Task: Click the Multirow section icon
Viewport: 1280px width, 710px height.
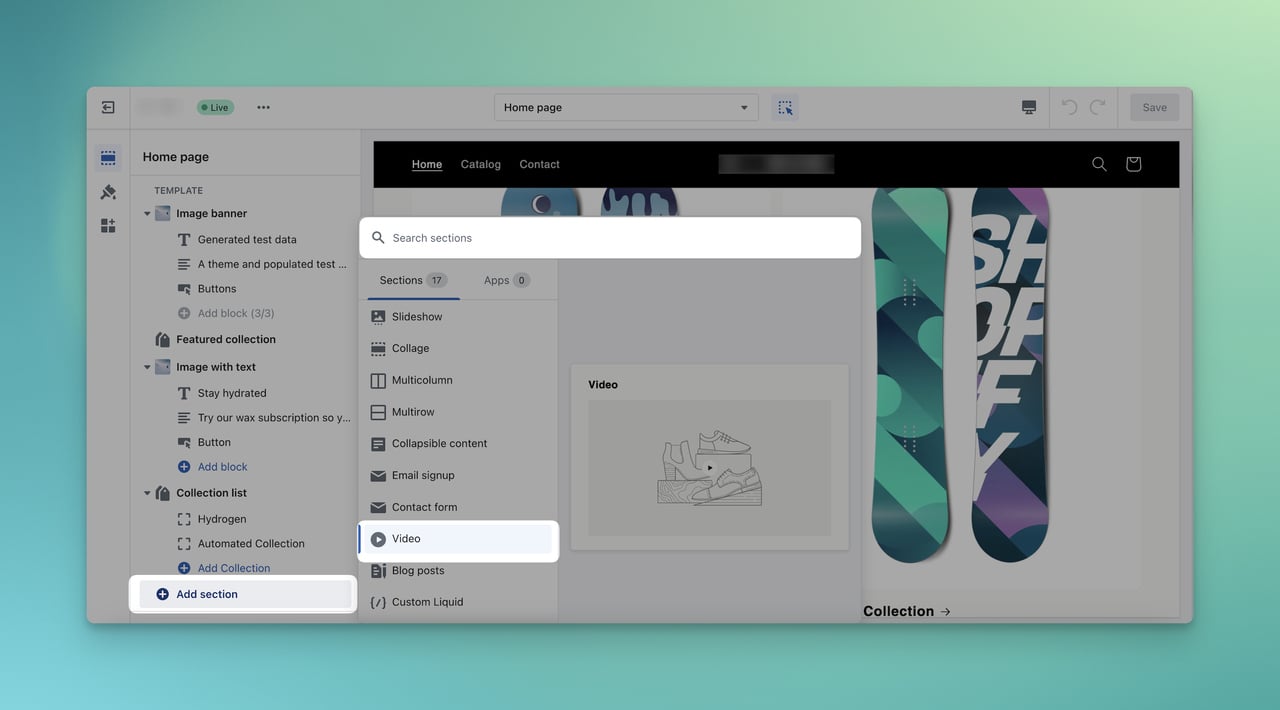Action: (378, 412)
